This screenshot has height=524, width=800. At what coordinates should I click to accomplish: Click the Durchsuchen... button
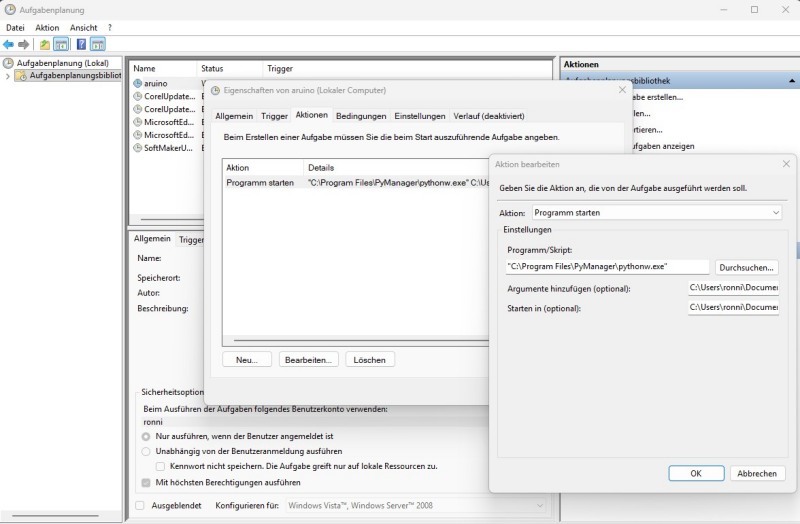click(x=746, y=267)
